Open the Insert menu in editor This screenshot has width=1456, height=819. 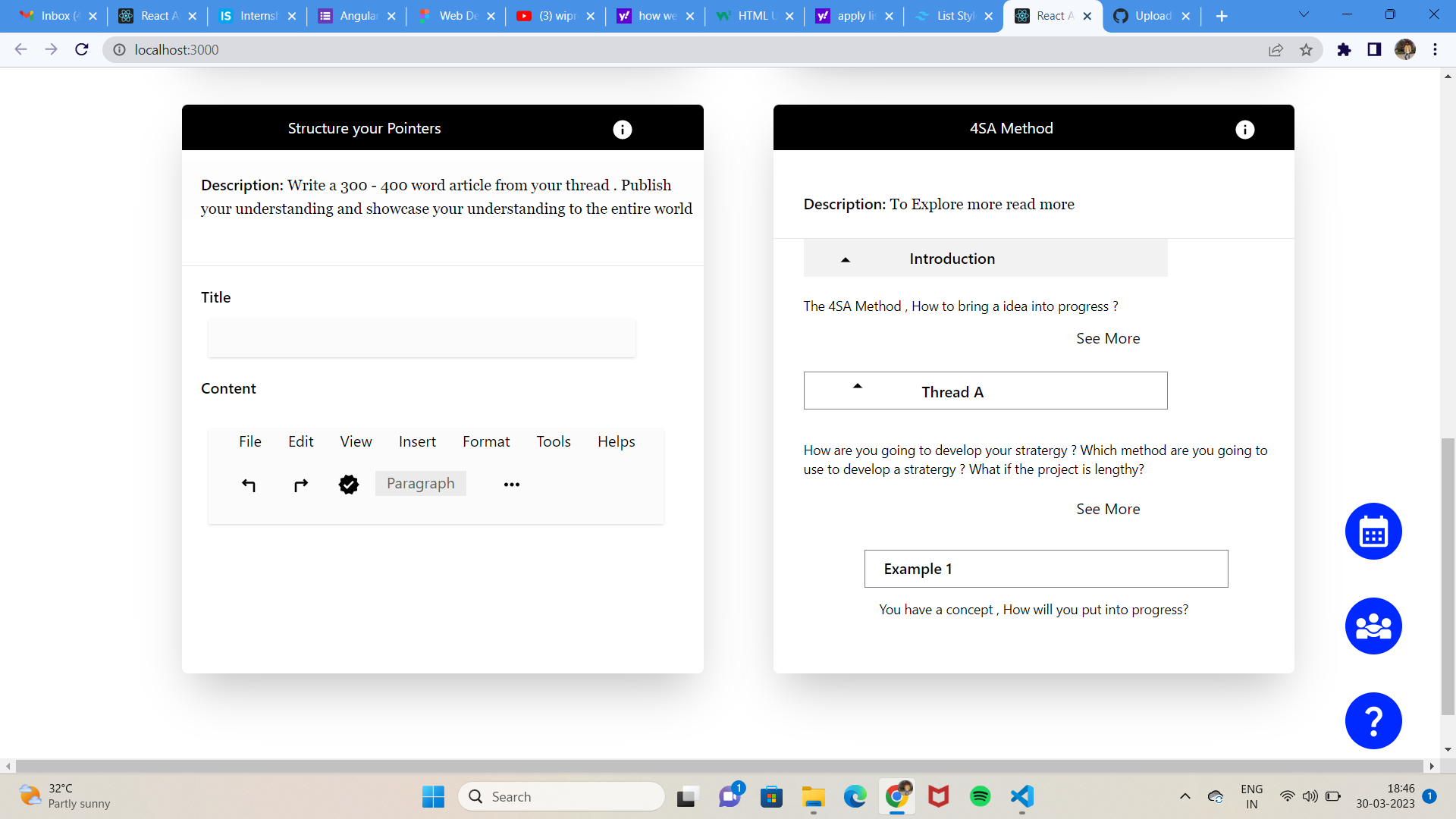tap(417, 442)
